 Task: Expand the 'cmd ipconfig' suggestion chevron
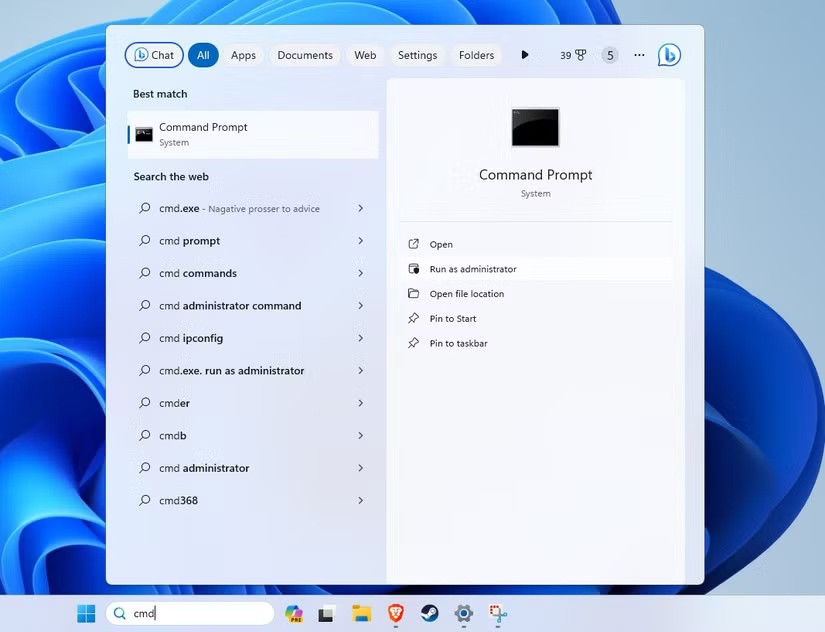tap(360, 338)
